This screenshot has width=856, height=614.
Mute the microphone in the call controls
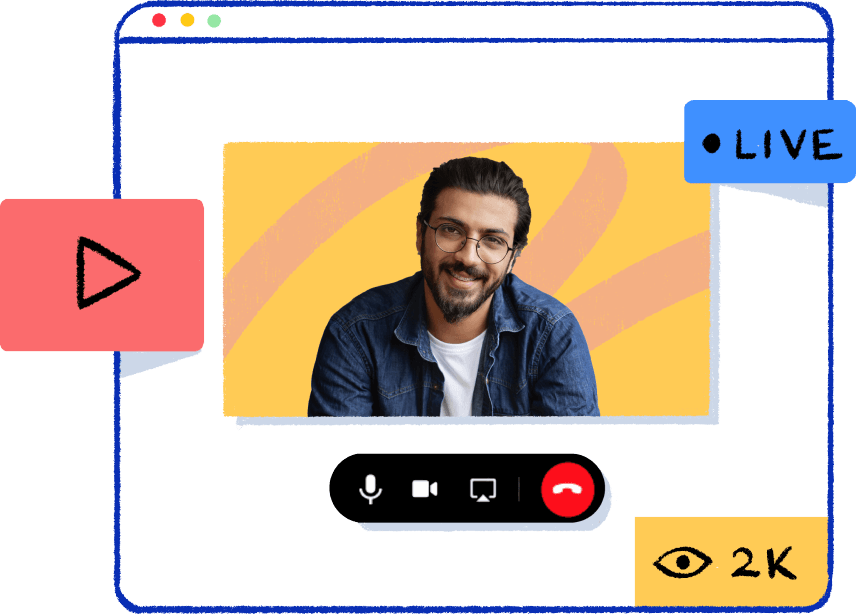pos(370,489)
